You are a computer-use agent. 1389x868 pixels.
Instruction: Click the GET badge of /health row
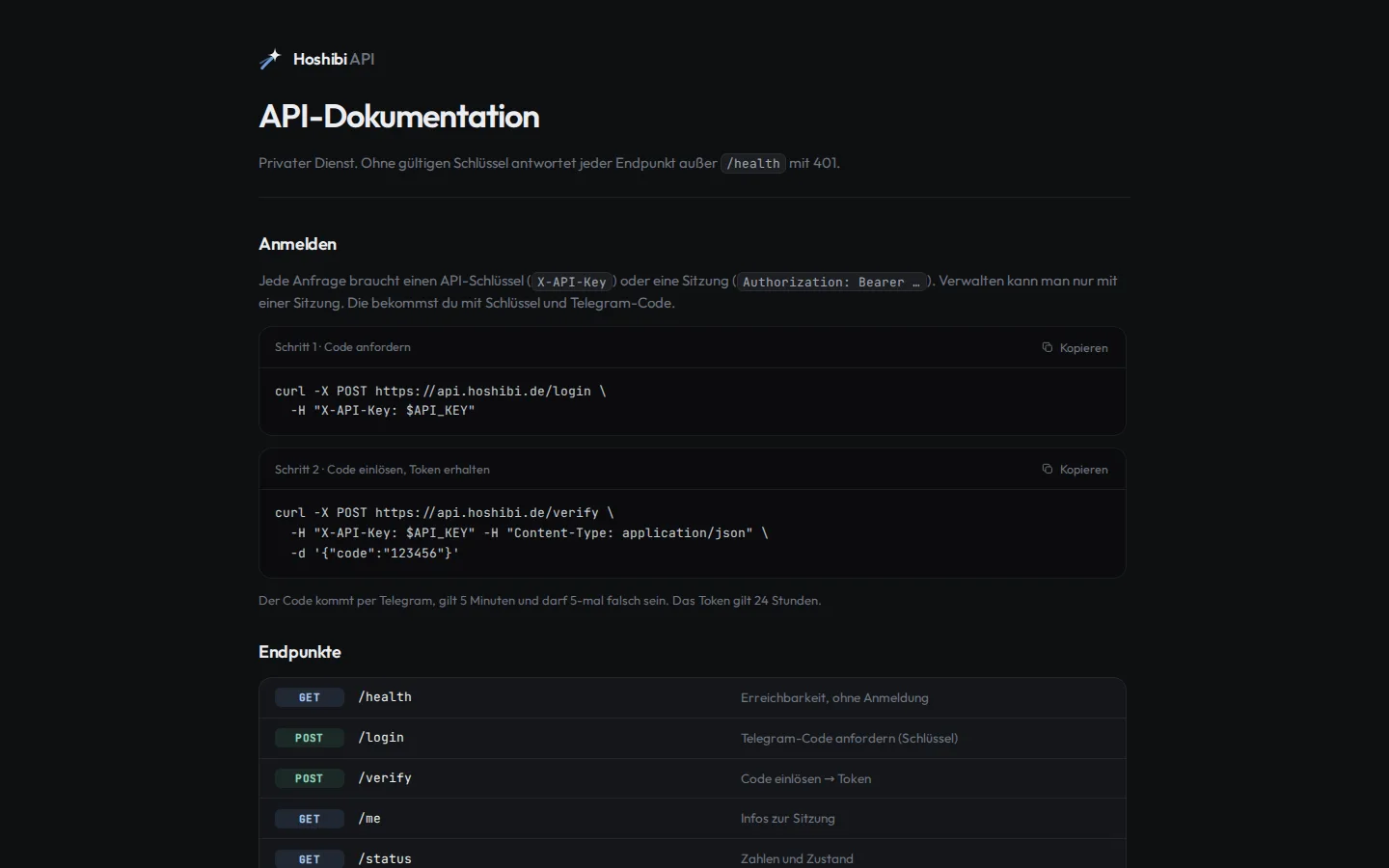click(310, 697)
